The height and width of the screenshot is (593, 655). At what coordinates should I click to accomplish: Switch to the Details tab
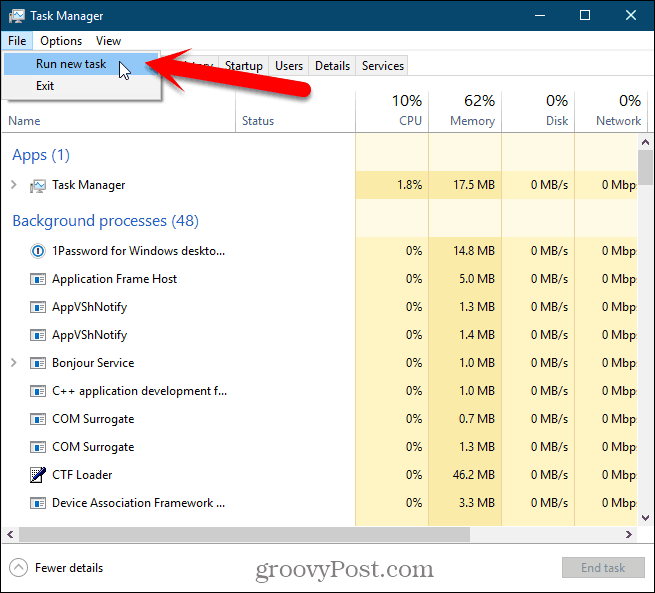(x=332, y=66)
